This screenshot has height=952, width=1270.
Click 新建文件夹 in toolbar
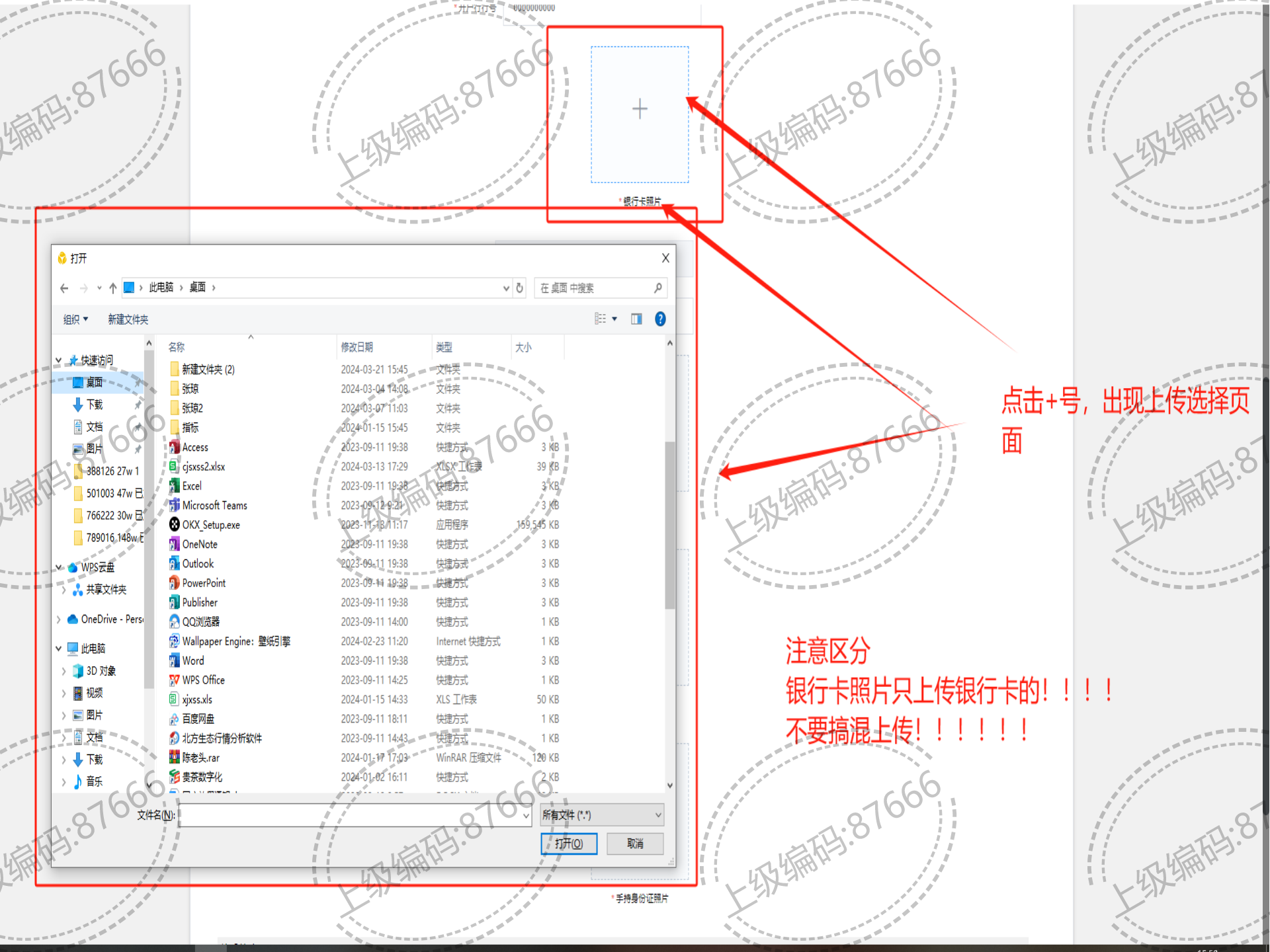(128, 319)
